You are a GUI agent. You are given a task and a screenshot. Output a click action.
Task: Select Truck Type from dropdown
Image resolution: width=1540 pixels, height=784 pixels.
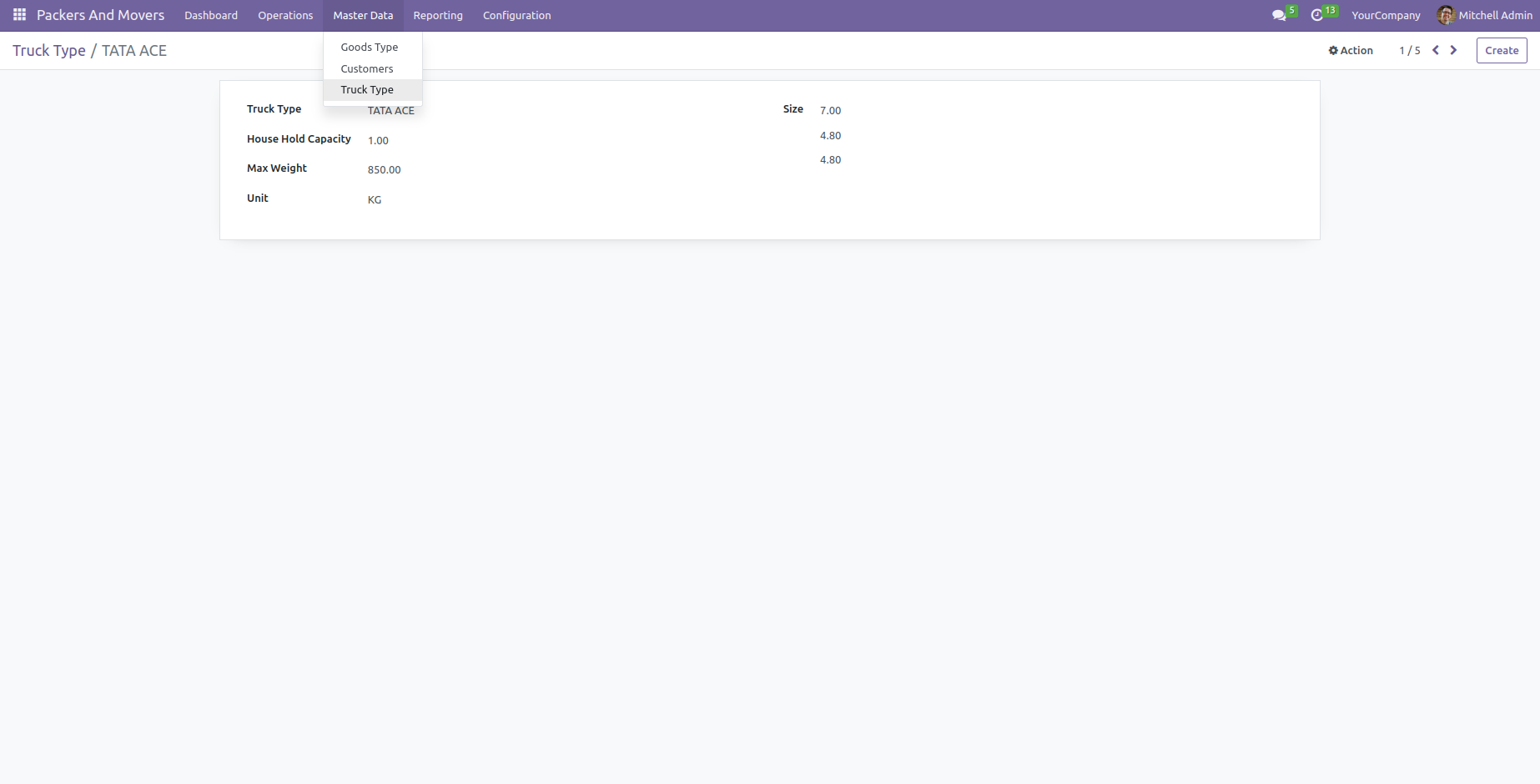pyautogui.click(x=372, y=89)
